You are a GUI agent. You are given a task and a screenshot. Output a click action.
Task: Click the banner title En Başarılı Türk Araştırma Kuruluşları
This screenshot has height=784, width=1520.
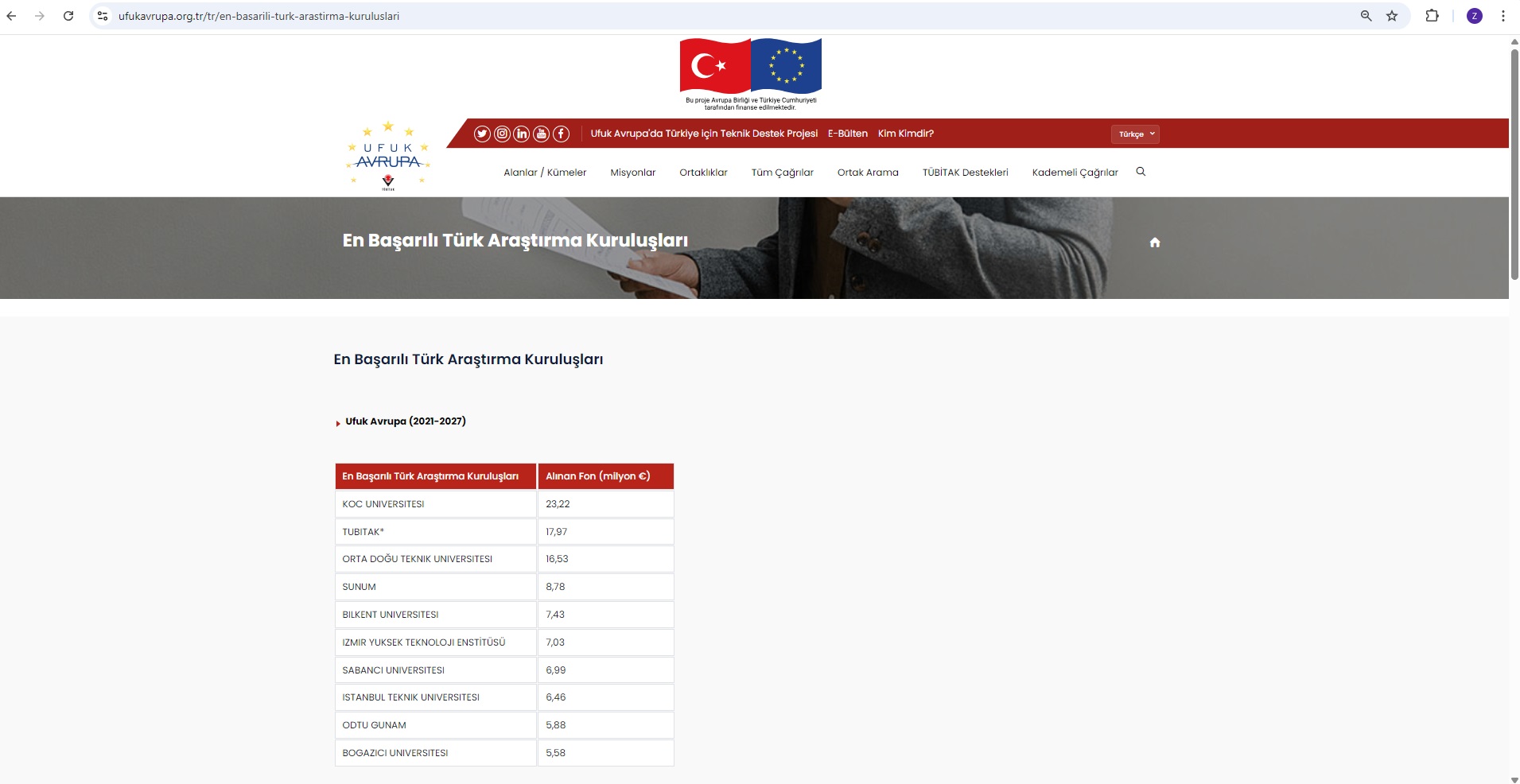515,241
